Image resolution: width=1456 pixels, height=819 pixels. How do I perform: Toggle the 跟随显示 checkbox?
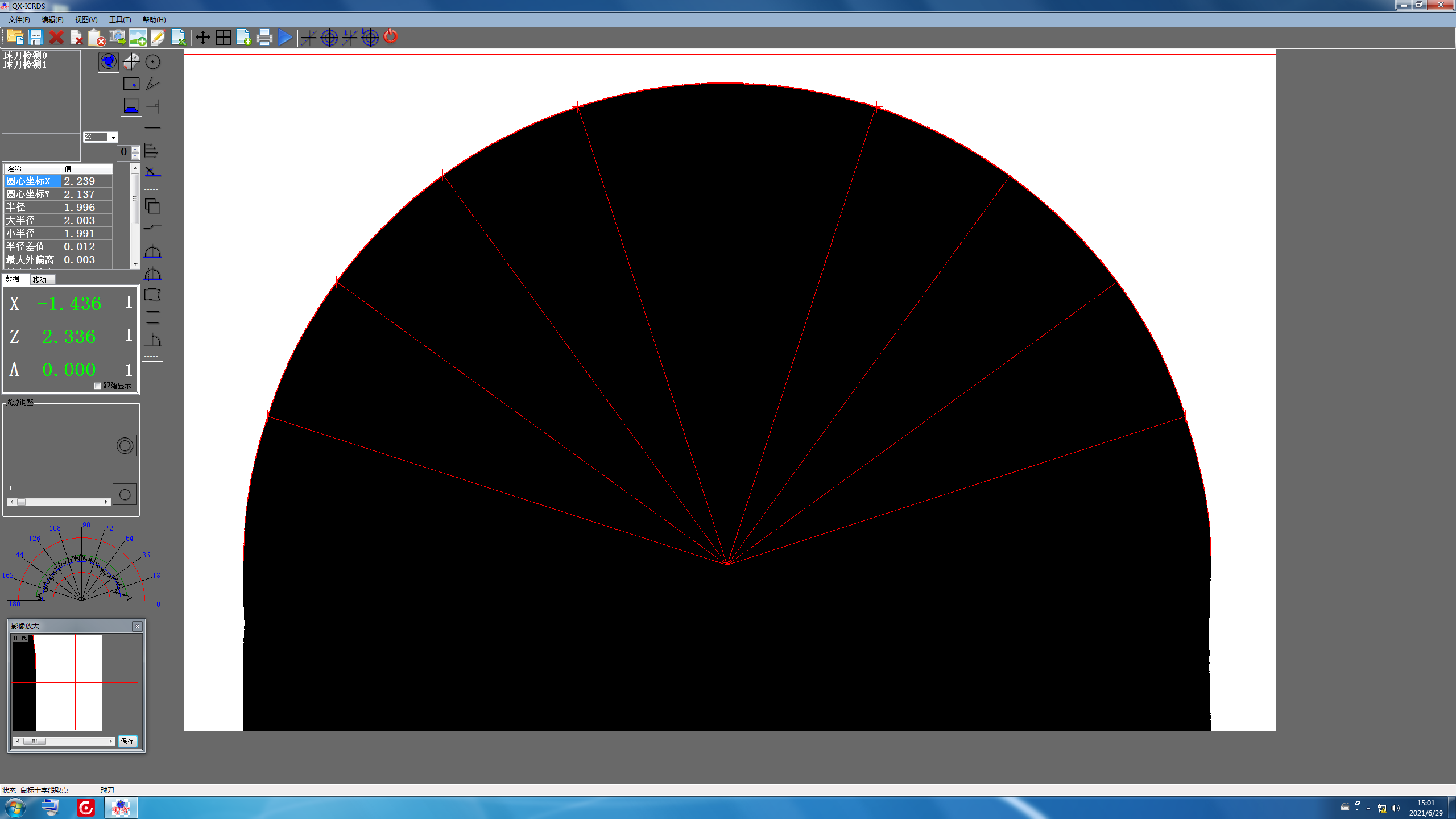coord(98,386)
